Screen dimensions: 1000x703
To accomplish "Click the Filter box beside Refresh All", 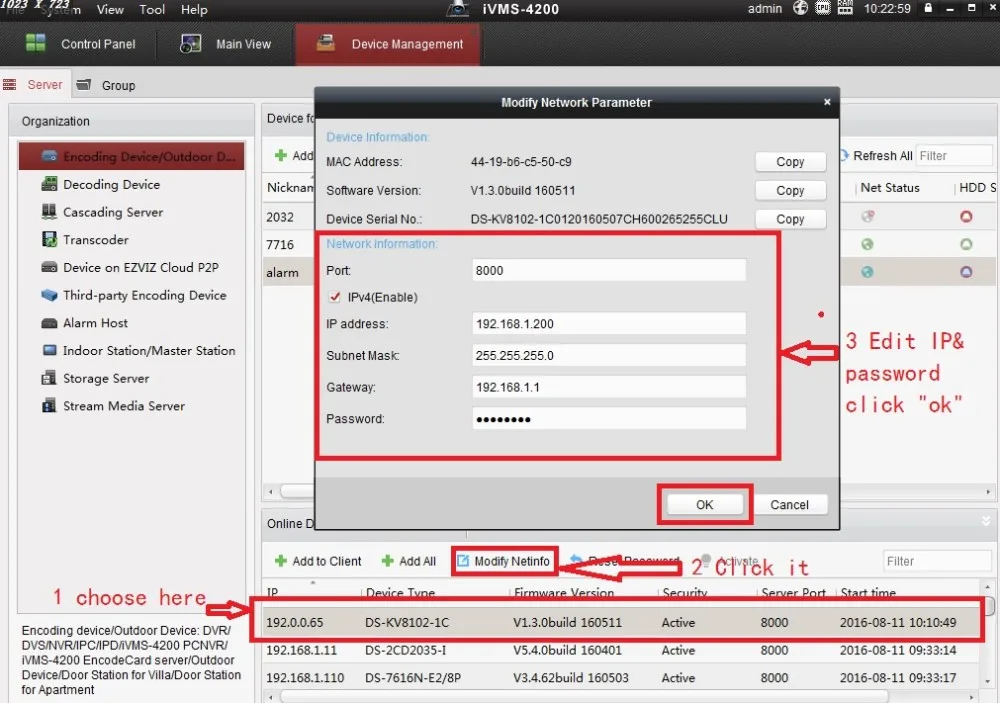I will (x=954, y=156).
